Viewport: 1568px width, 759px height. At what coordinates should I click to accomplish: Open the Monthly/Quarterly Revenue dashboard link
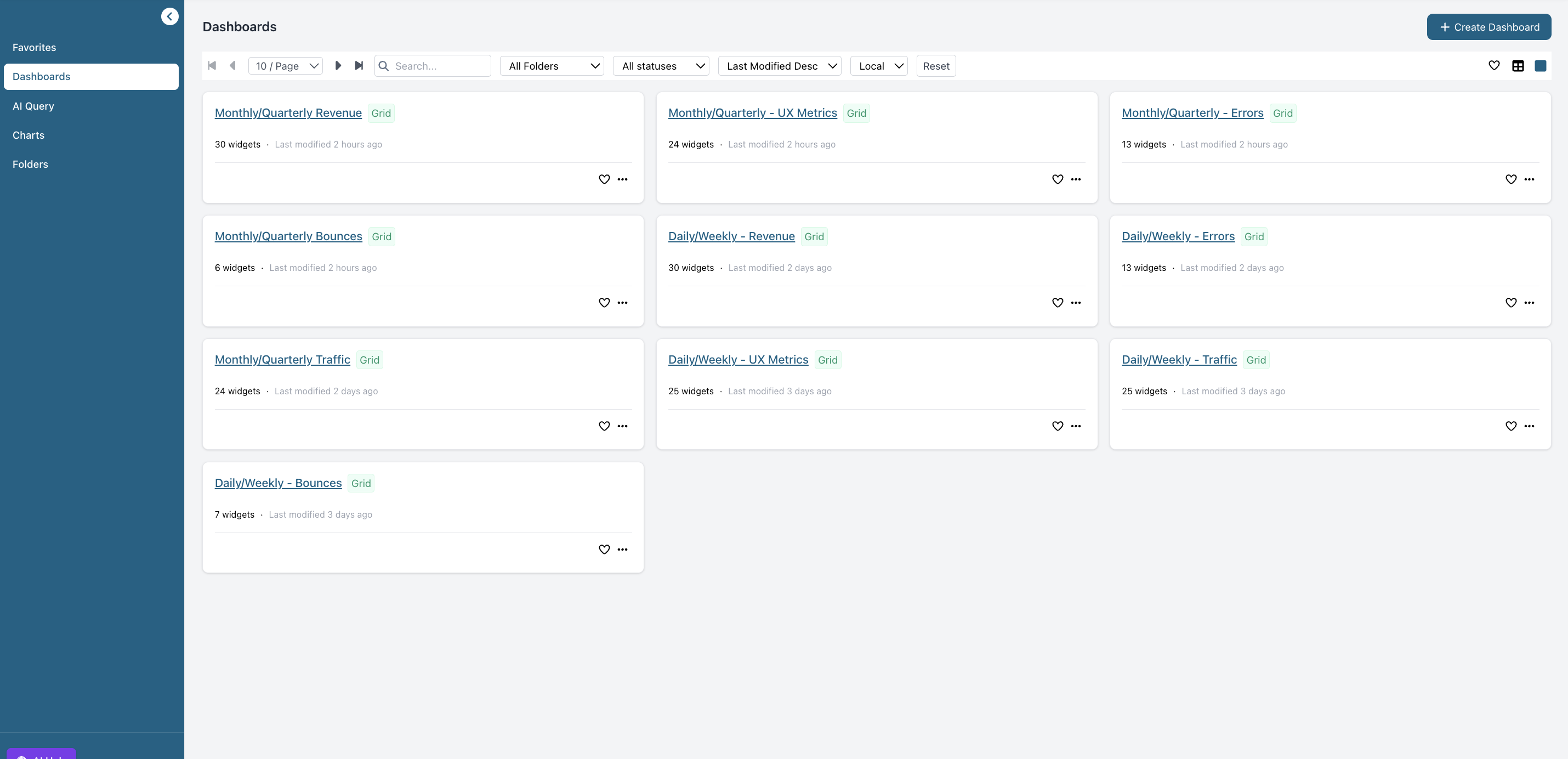[x=288, y=112]
